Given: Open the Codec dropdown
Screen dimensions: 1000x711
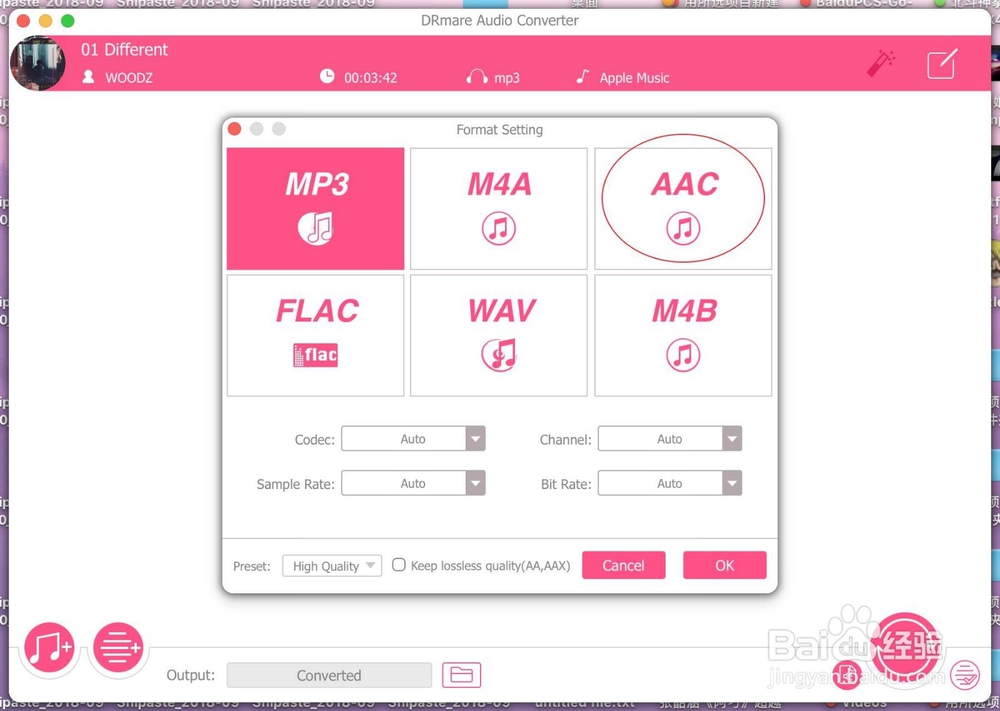Looking at the screenshot, I should [413, 439].
